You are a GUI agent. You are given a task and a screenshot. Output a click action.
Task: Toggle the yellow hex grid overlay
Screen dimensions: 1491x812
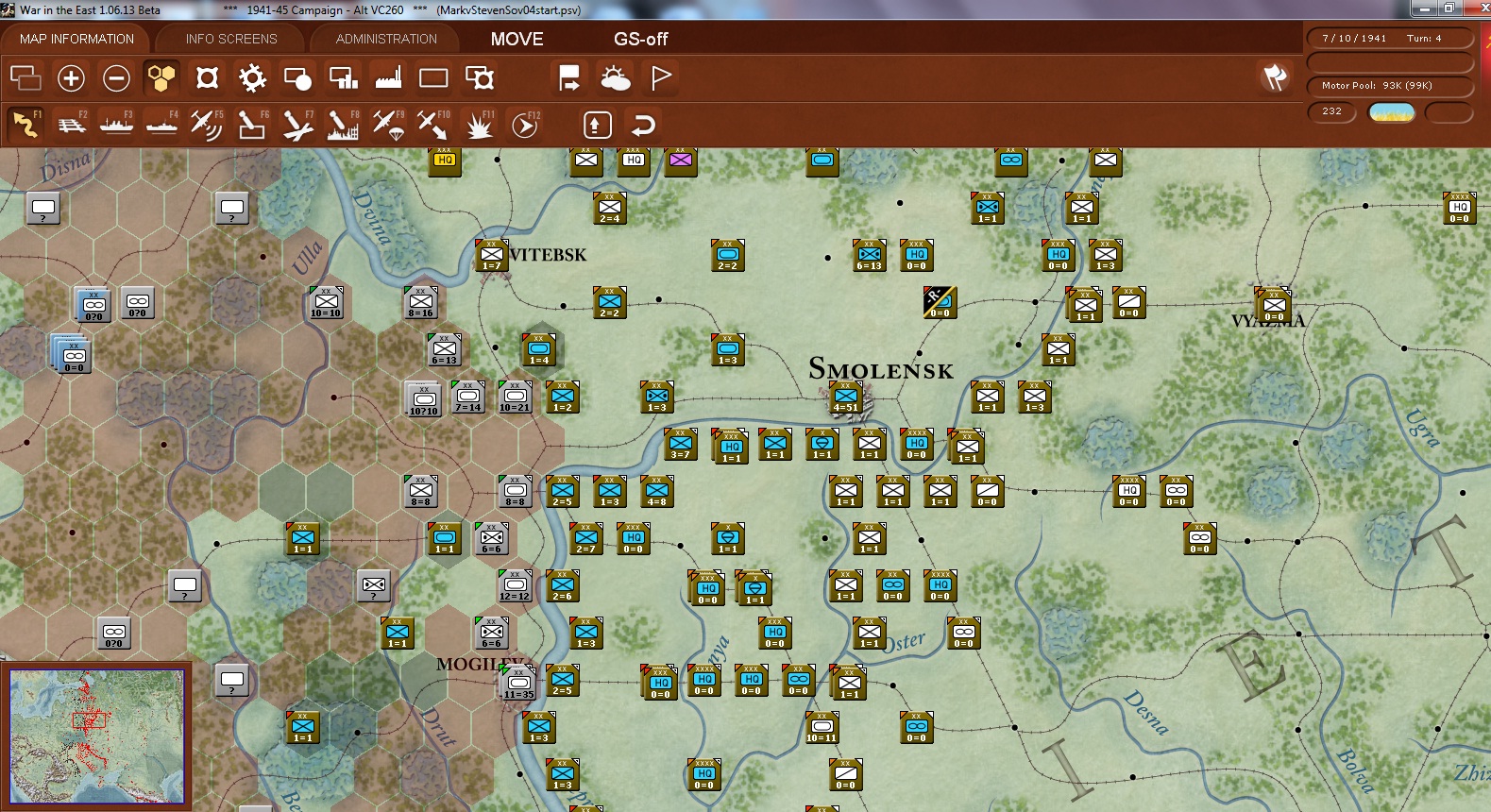(x=161, y=78)
